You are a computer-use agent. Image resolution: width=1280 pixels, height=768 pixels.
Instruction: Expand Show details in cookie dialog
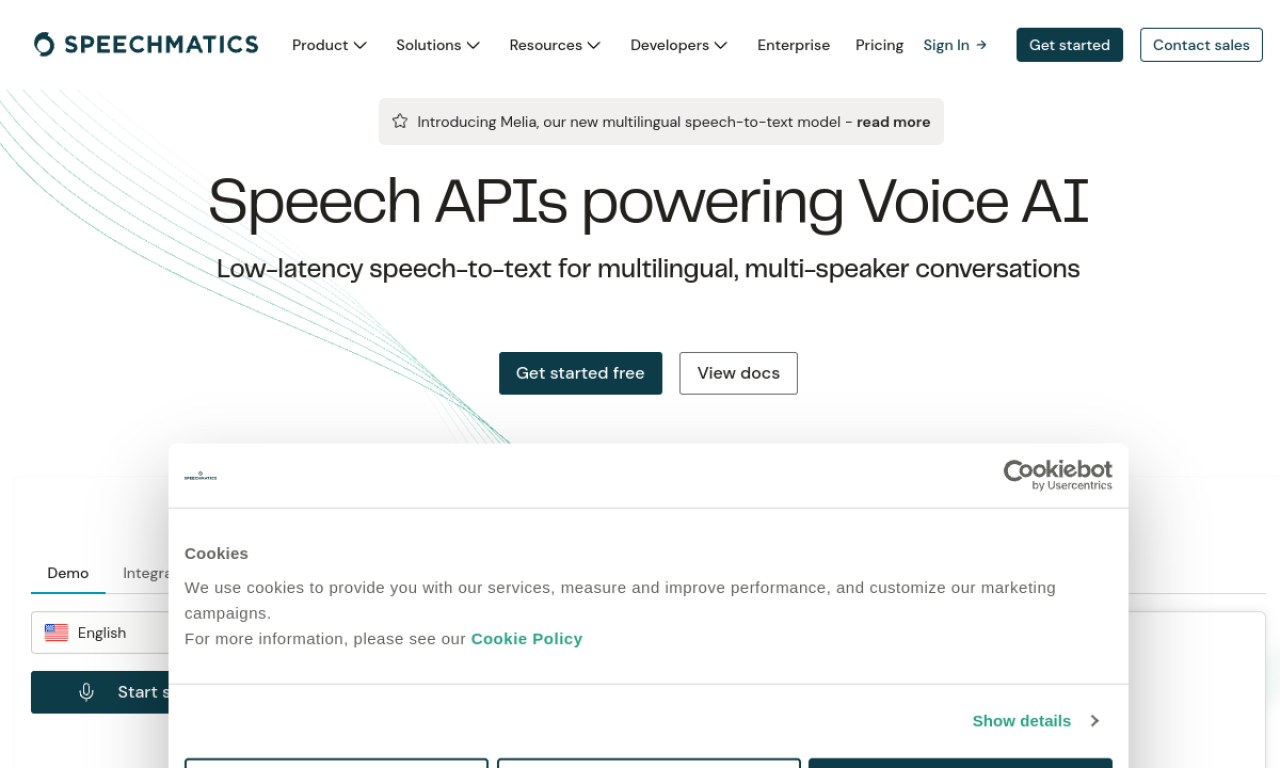point(1036,721)
